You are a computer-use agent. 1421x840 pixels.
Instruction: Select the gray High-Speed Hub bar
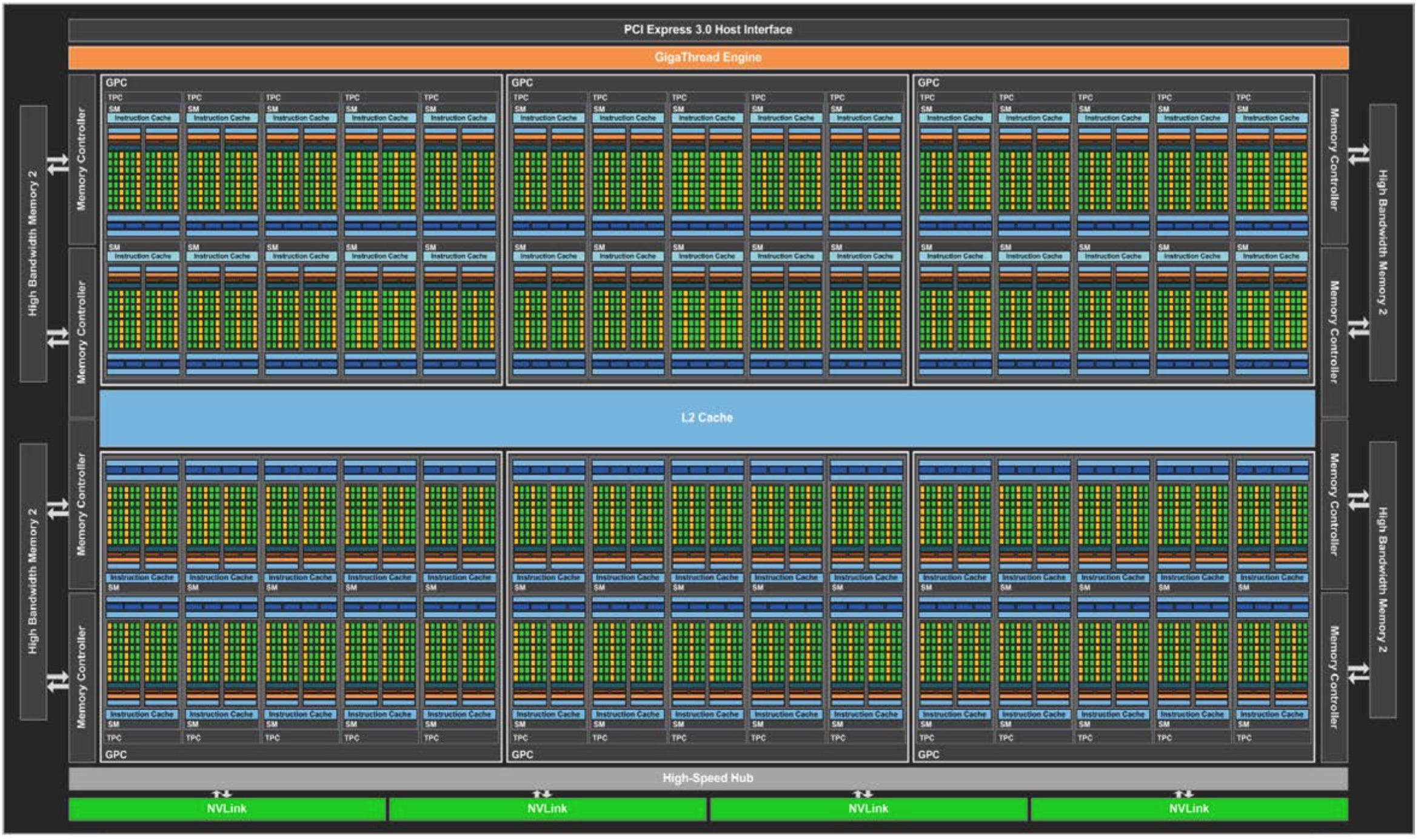pos(708,778)
